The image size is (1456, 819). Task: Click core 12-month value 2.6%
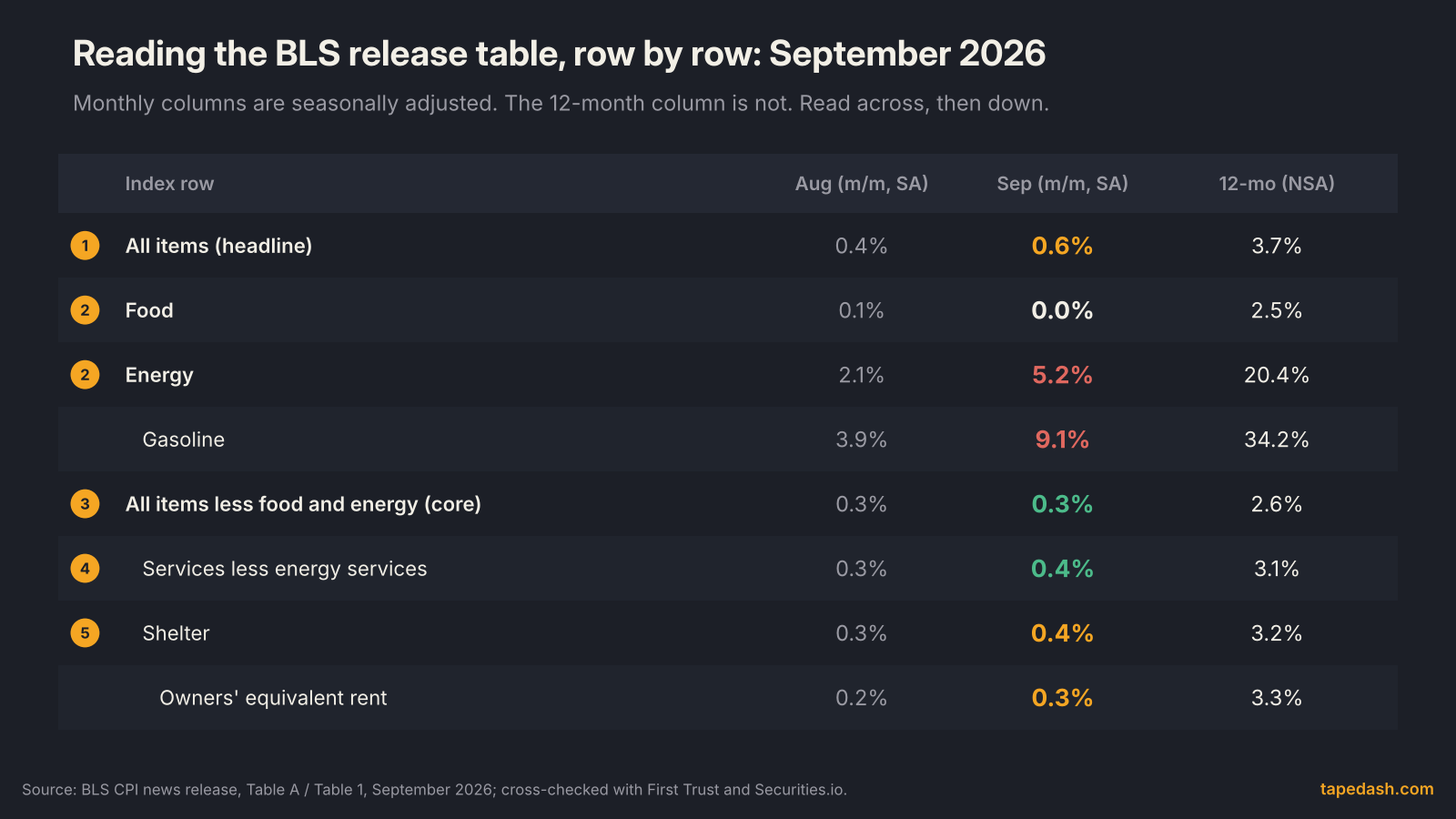[x=1277, y=504]
